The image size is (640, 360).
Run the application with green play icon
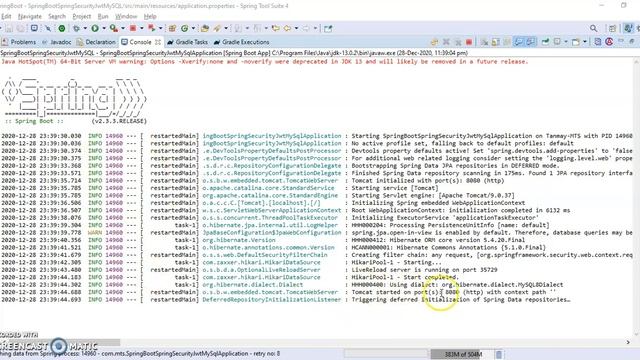pos(95,28)
